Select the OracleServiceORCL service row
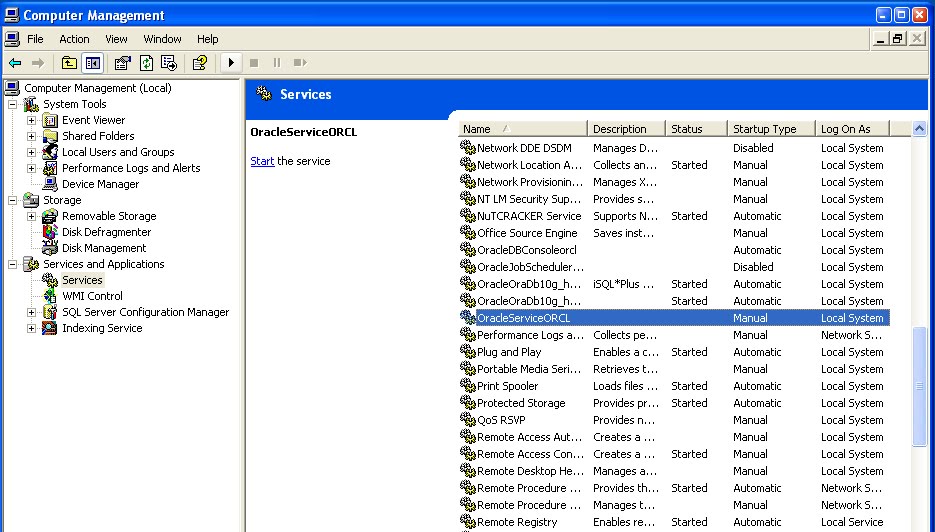The image size is (935, 532). [674, 318]
